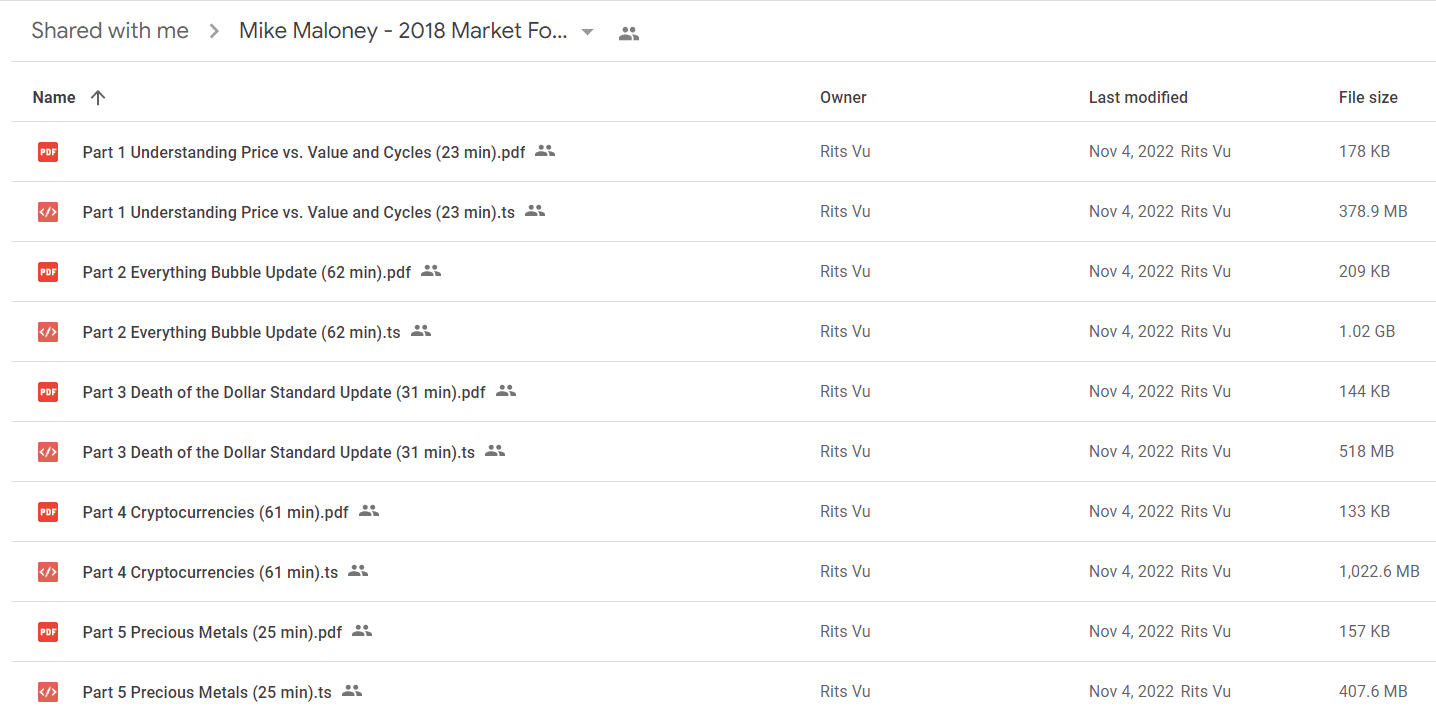1436x713 pixels.
Task: Go back to Shared with me
Action: [110, 31]
